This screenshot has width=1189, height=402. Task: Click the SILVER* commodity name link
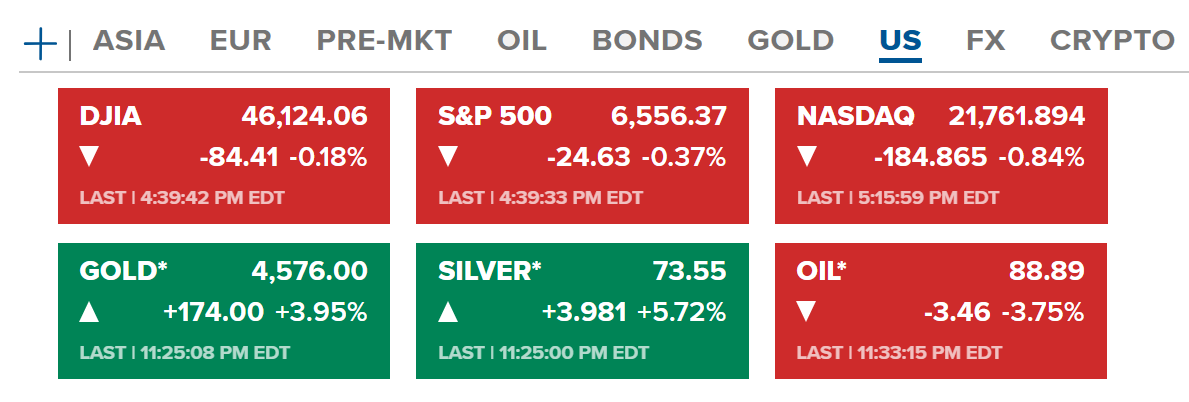(489, 271)
